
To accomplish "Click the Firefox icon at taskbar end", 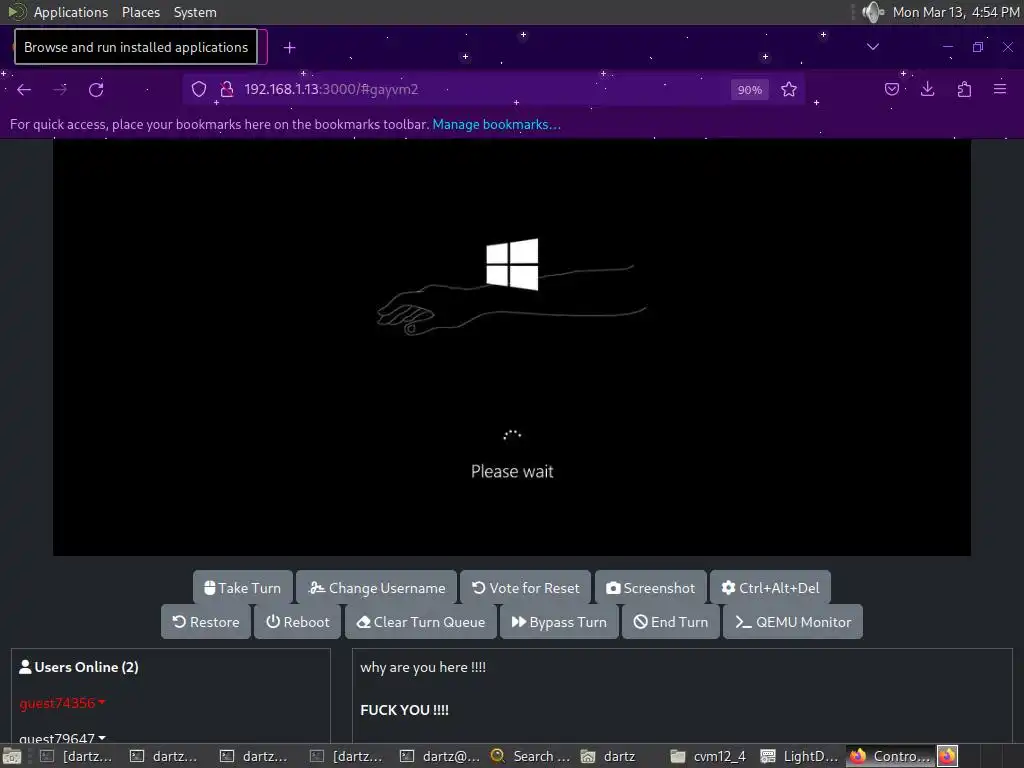I will [x=948, y=756].
